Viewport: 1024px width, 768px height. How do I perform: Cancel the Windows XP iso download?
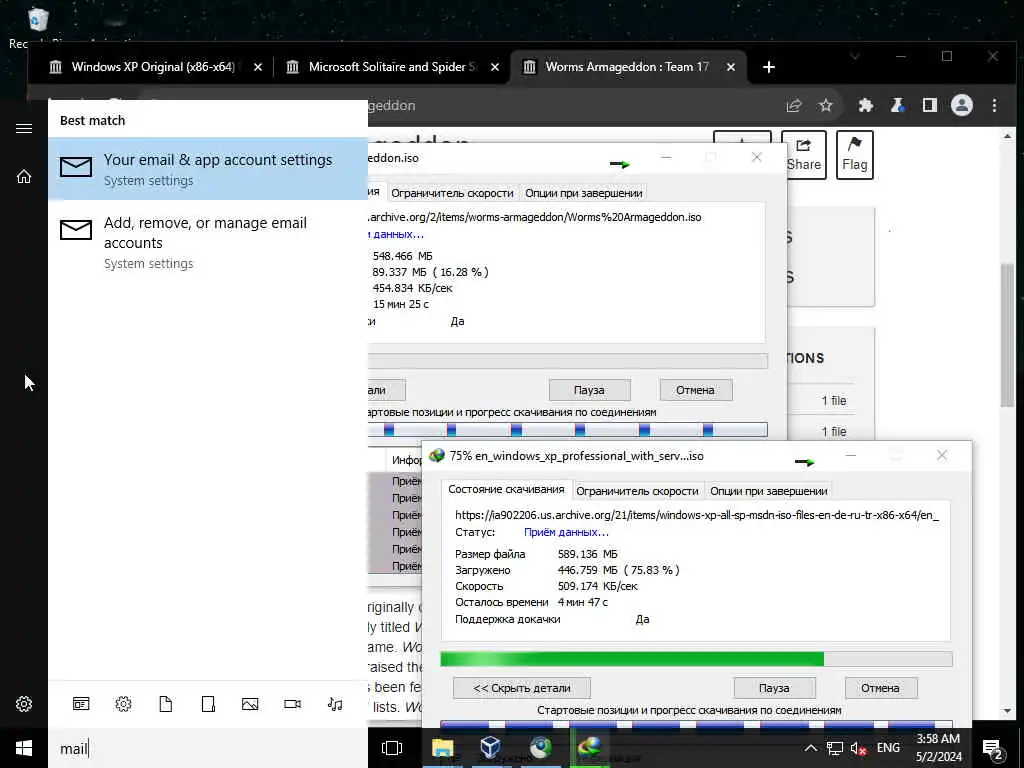(880, 688)
